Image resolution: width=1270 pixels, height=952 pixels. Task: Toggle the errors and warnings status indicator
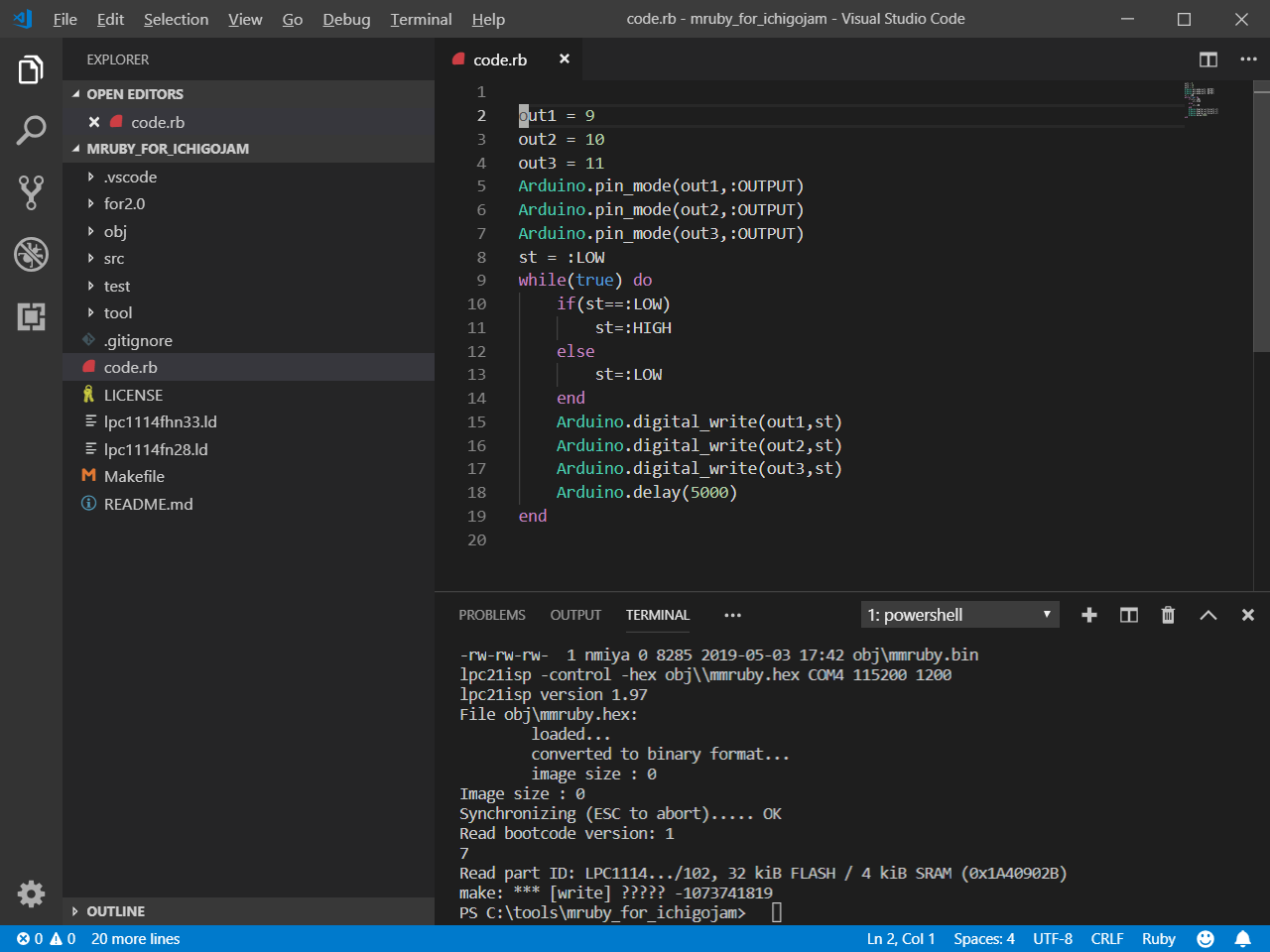46,938
